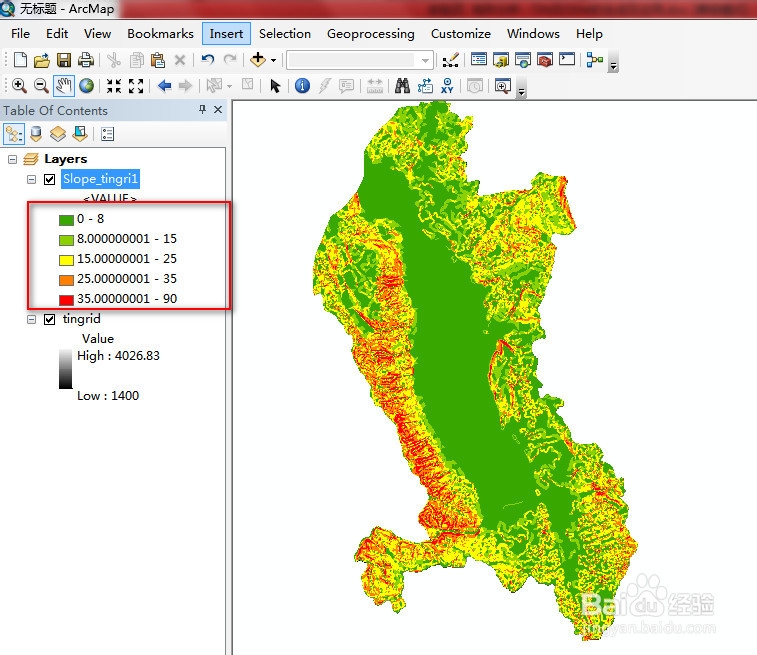Click the Save document icon
This screenshot has width=757, height=655.
(x=64, y=60)
